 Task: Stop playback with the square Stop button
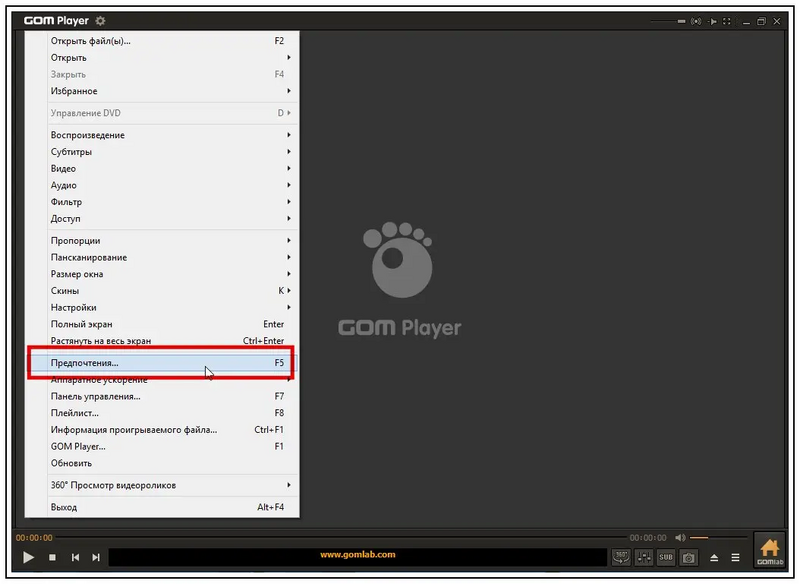[x=52, y=557]
